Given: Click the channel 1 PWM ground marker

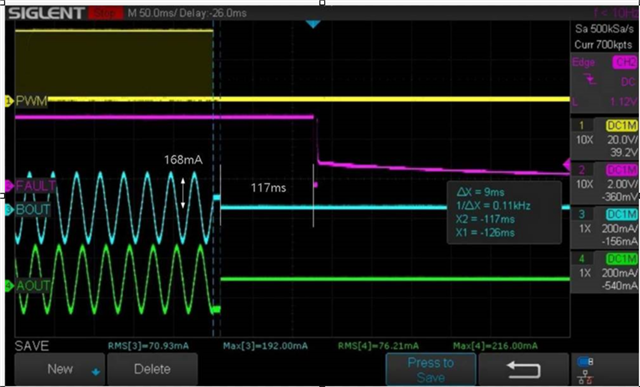Looking at the screenshot, I should 9,100.
